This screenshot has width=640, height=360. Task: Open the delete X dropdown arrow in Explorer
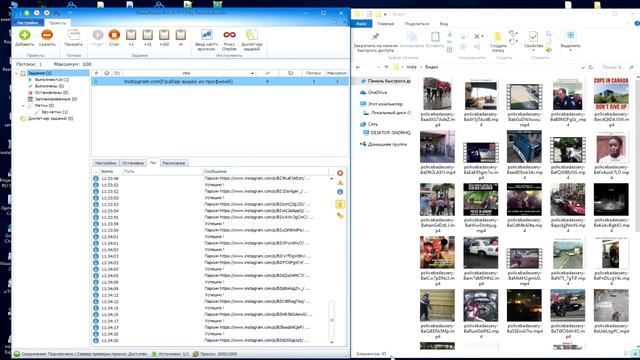[x=482, y=36]
